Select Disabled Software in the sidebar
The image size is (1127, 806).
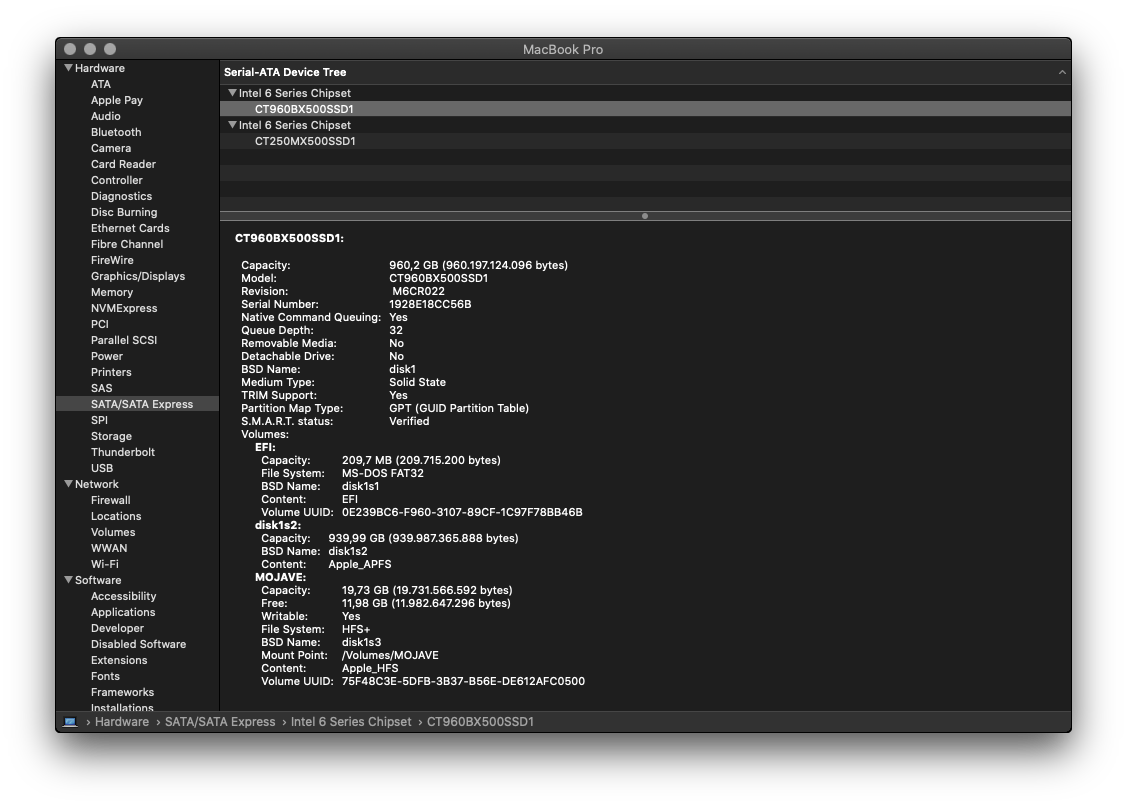138,644
